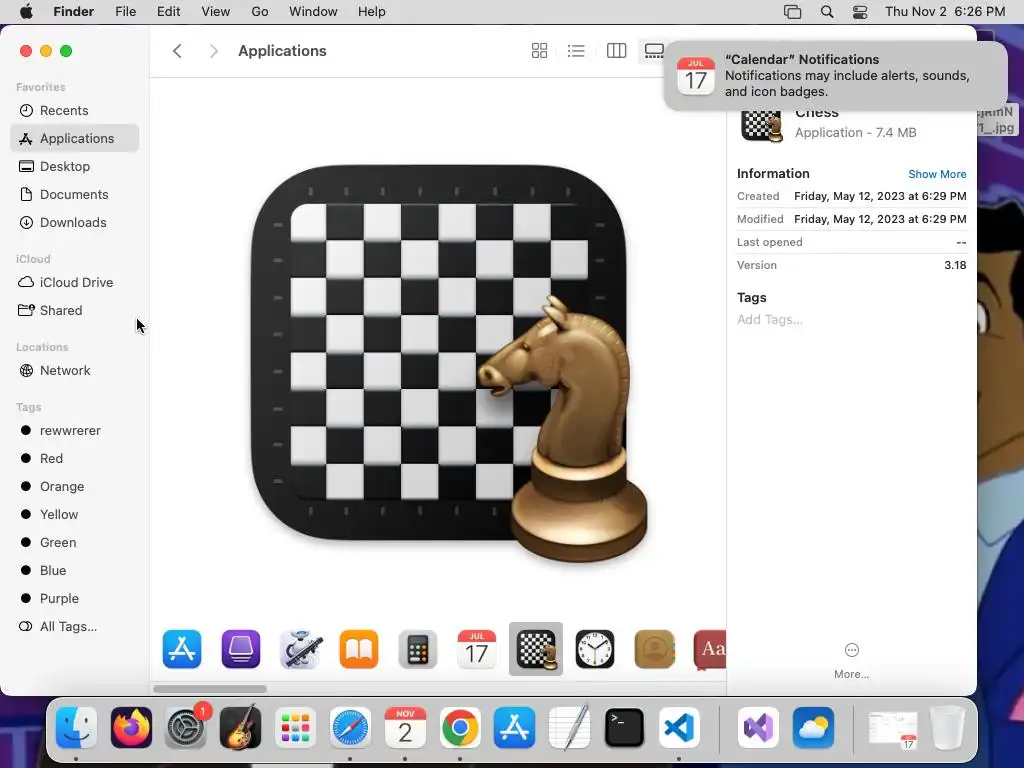Viewport: 1024px width, 768px height.
Task: Select the Green tag in sidebar
Action: click(x=74, y=543)
